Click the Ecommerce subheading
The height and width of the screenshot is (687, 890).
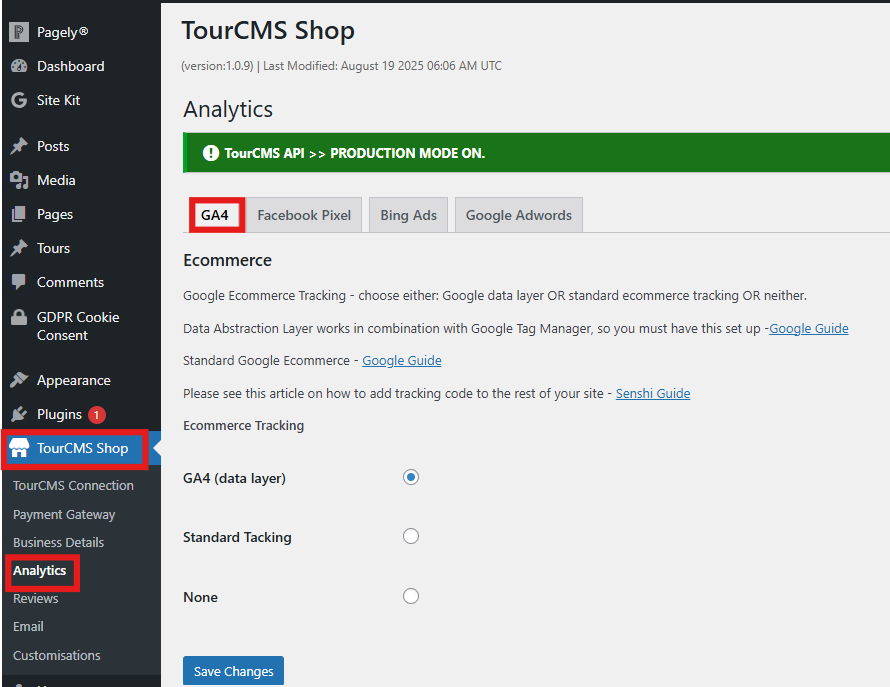tap(227, 260)
